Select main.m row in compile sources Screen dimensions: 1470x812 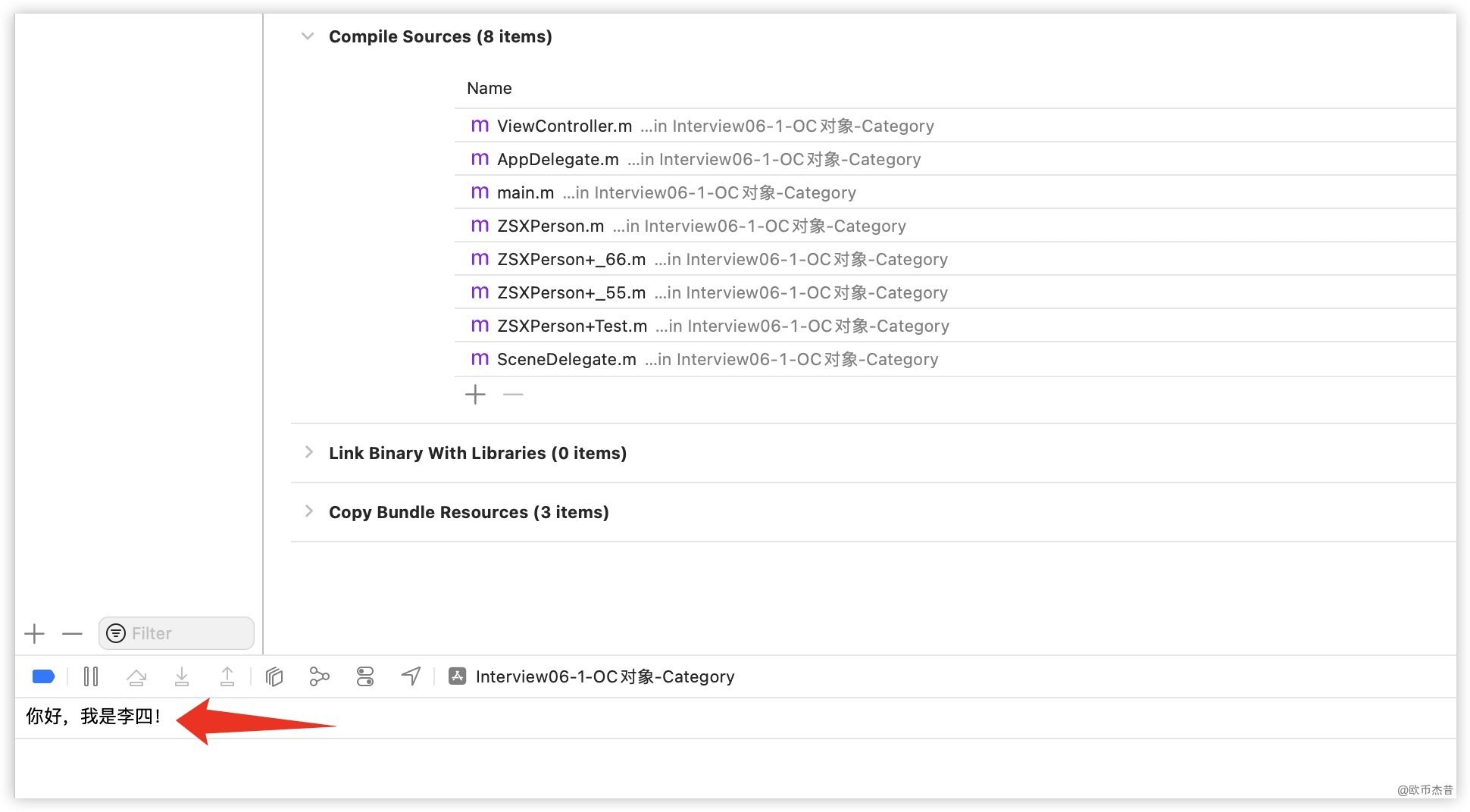(x=525, y=192)
